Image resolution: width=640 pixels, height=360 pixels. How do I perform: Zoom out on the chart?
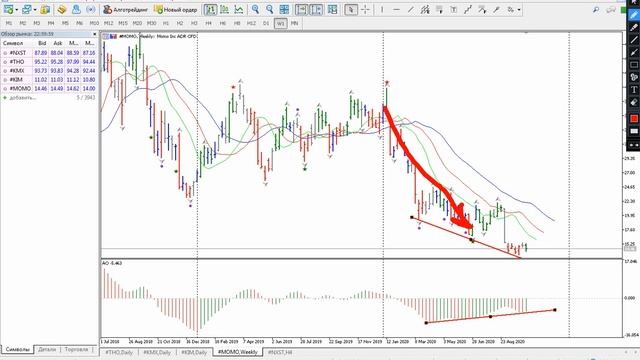click(269, 9)
